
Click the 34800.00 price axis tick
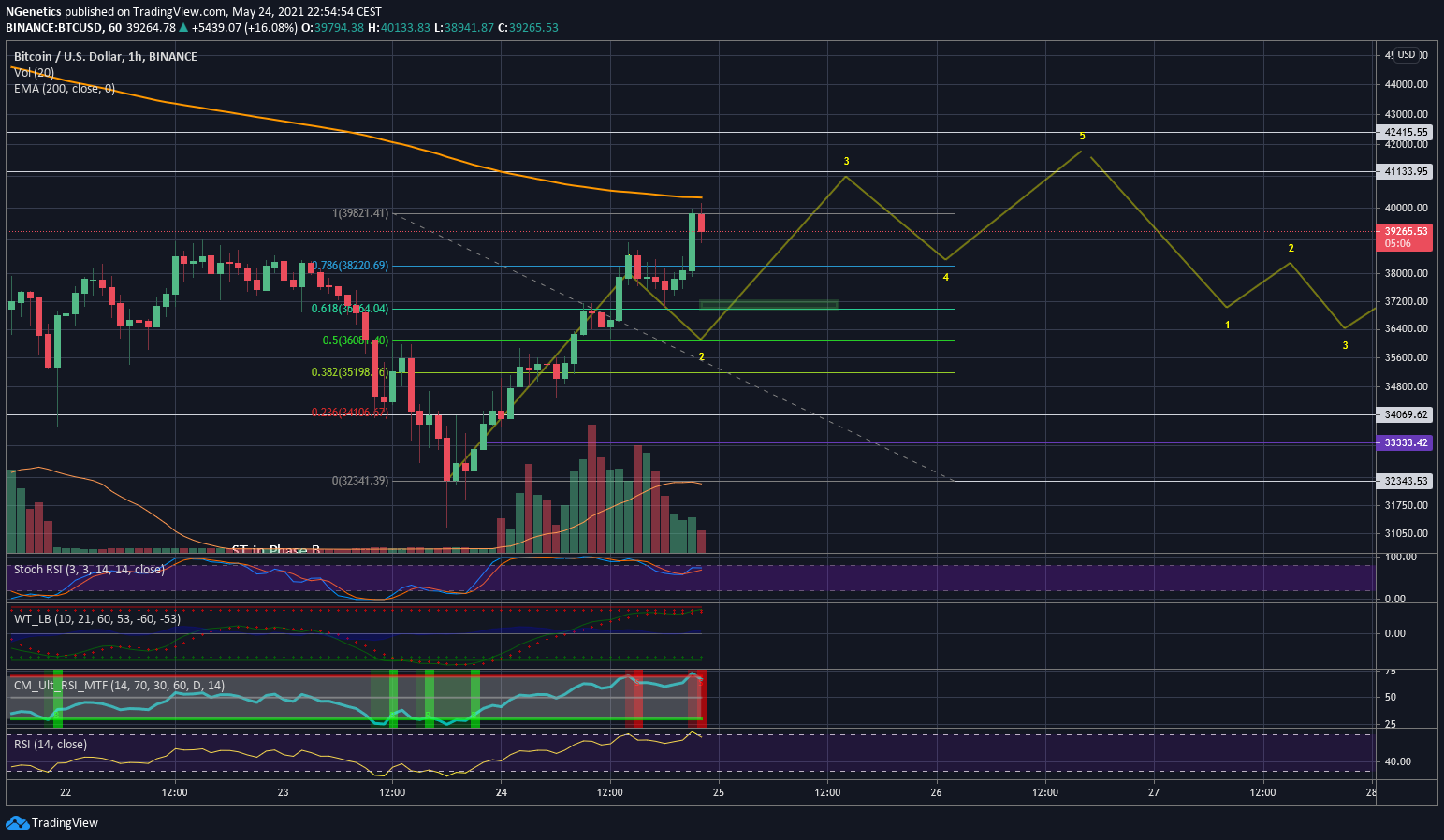(1407, 386)
